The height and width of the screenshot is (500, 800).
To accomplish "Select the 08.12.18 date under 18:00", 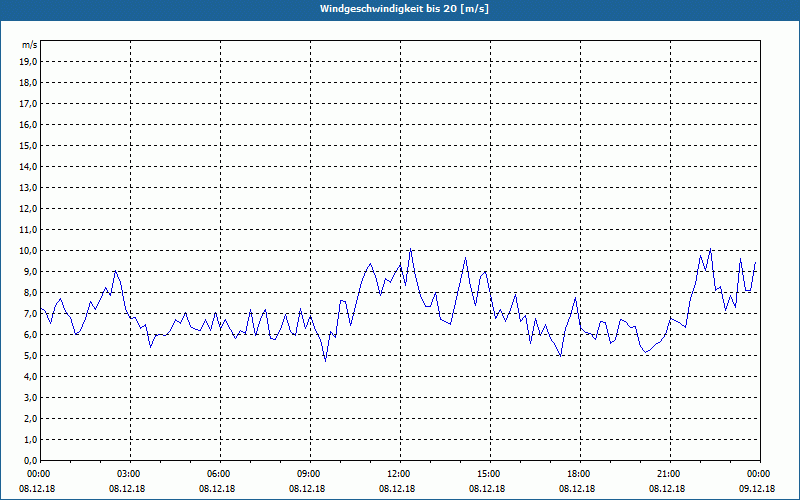I will point(577,488).
